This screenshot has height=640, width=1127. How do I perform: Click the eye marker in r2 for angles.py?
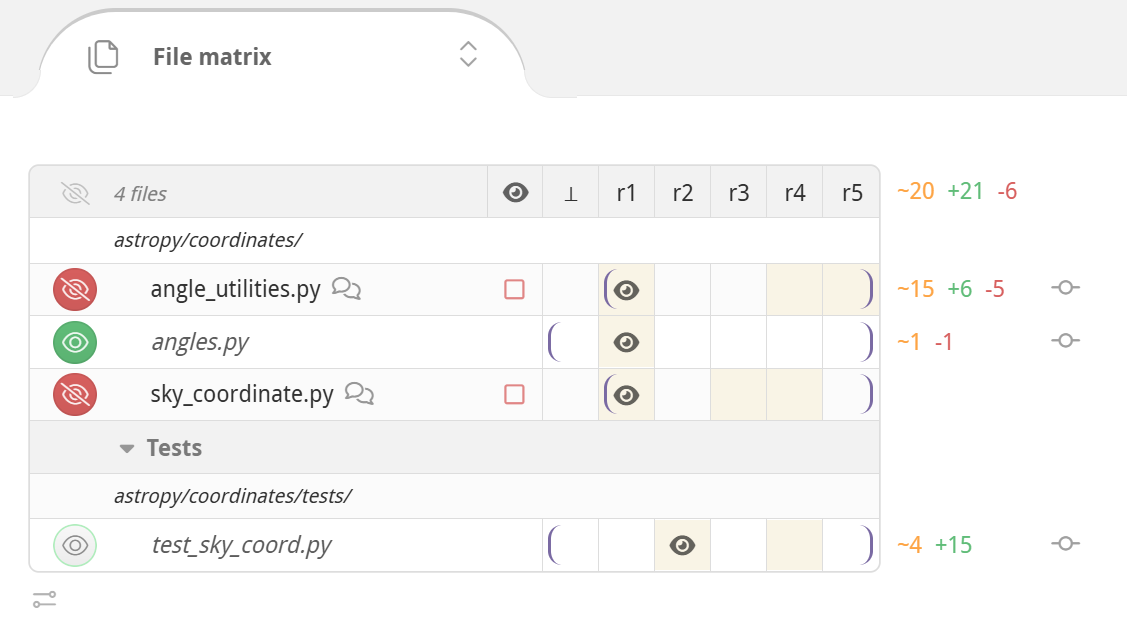pyautogui.click(x=626, y=342)
